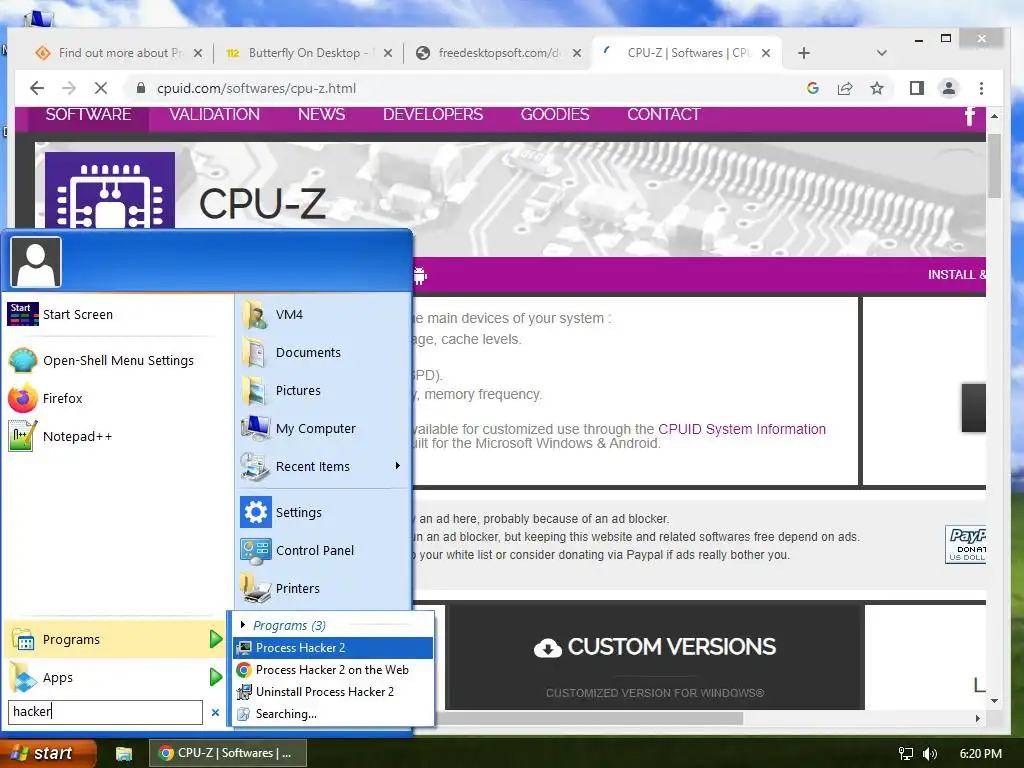Open VALIDATION nav item

coord(214,115)
